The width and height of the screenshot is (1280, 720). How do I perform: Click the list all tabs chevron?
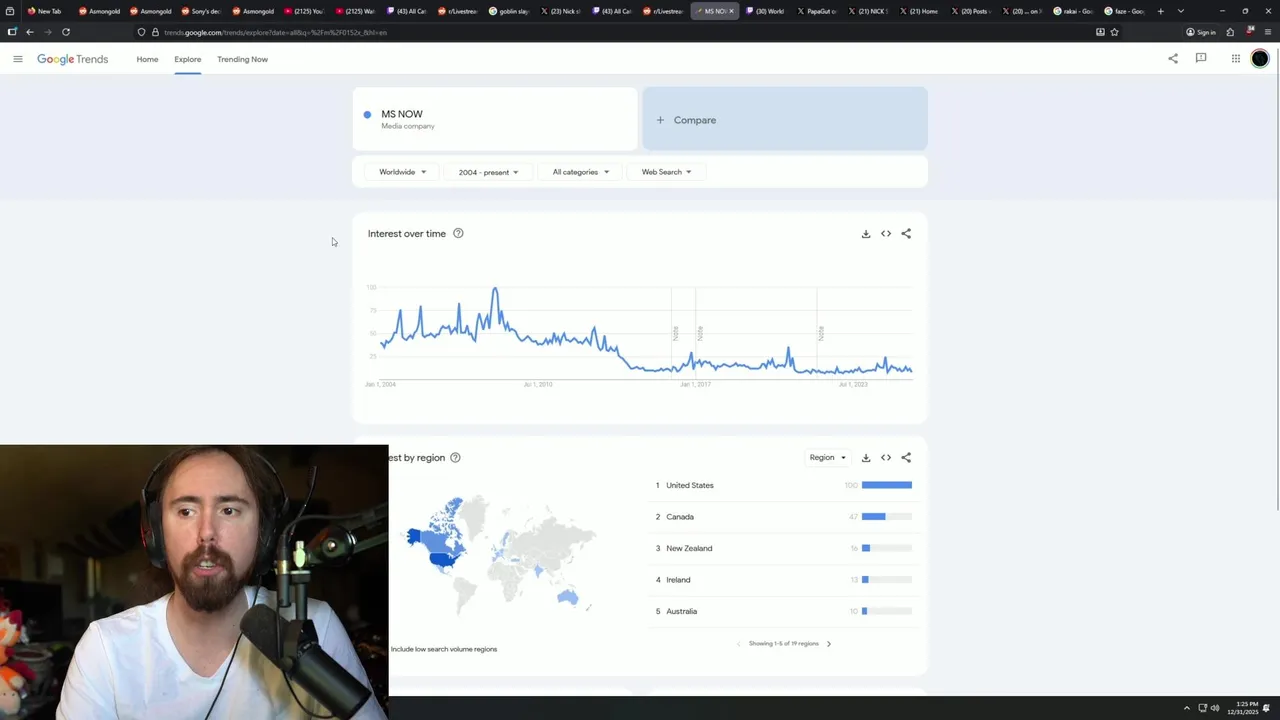point(1181,11)
